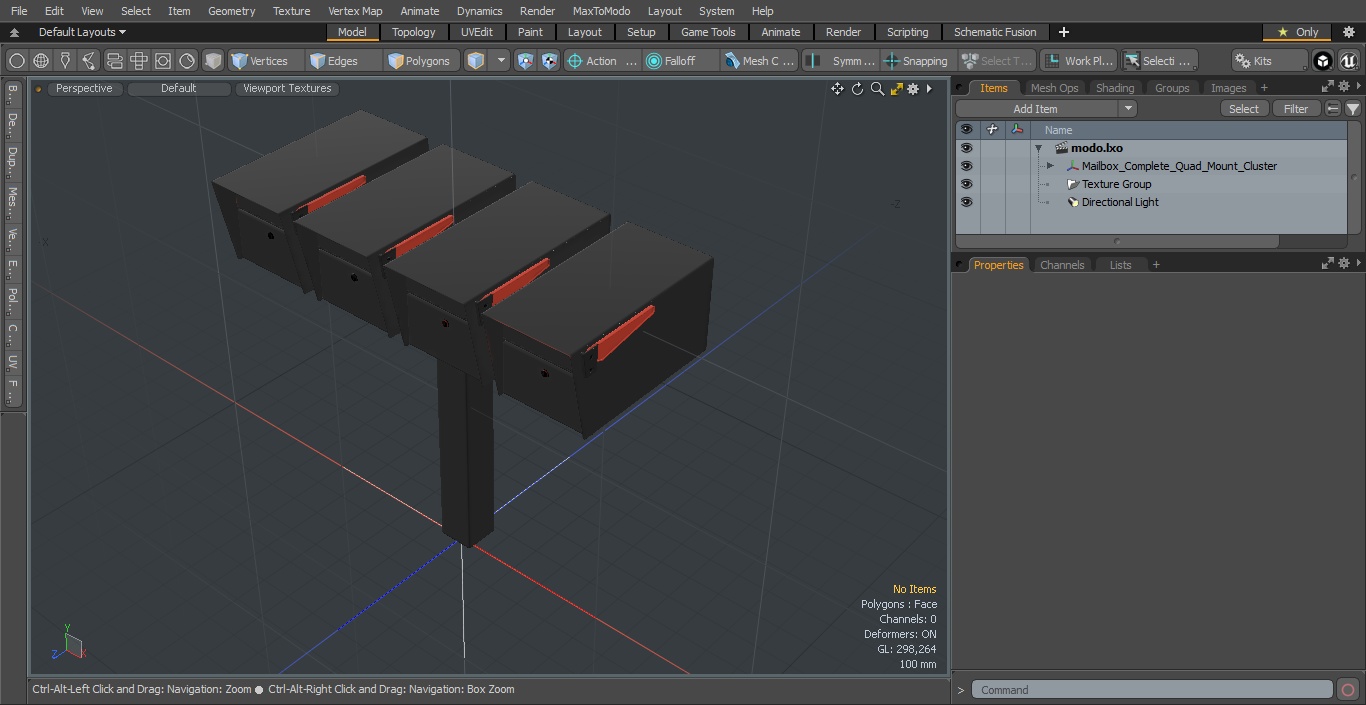Image resolution: width=1366 pixels, height=705 pixels.
Task: Open Properties panel gear settings
Action: tap(1344, 263)
